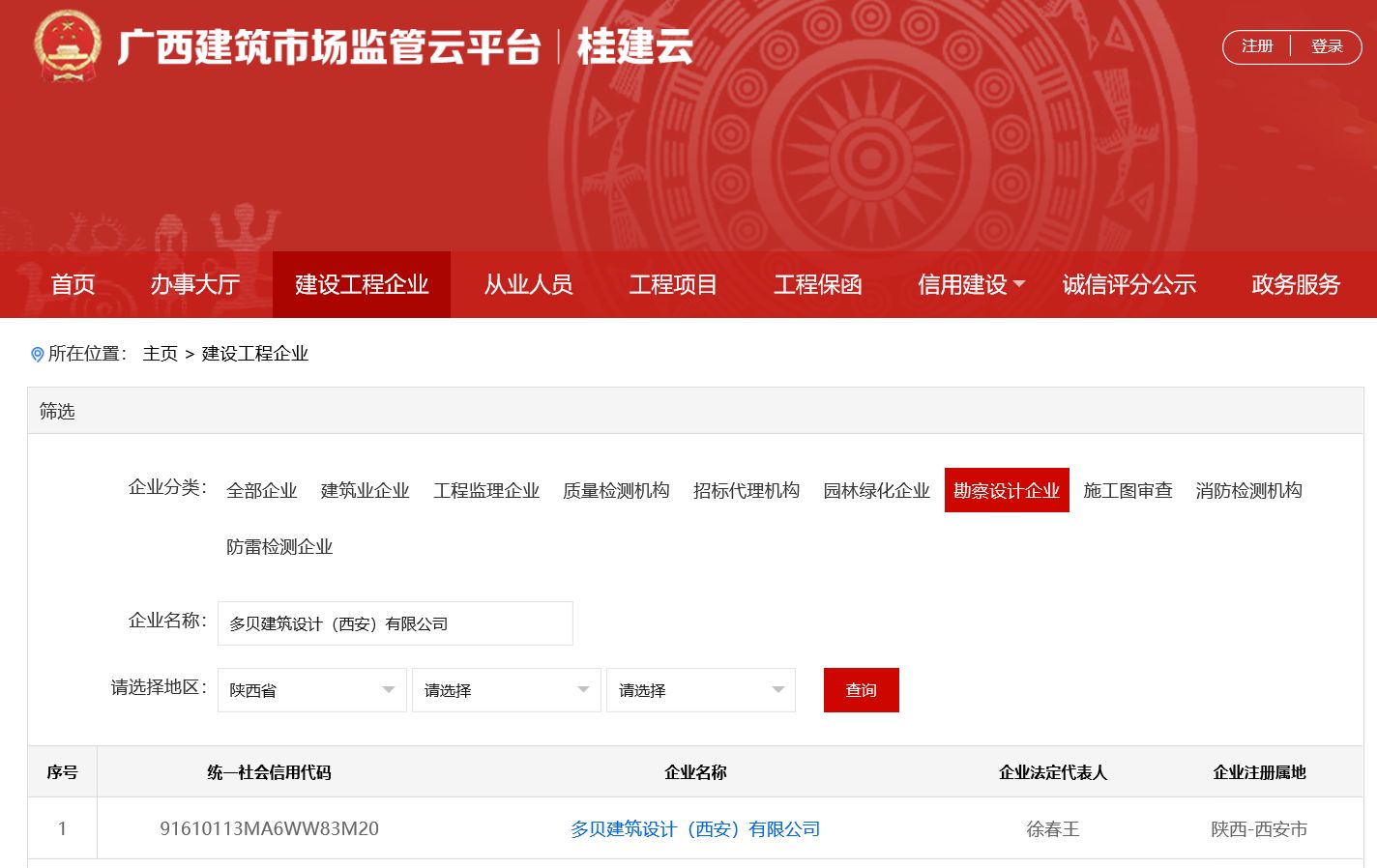Click the 统一社会信用代码 column header
This screenshot has height=868, width=1377.
(x=269, y=772)
